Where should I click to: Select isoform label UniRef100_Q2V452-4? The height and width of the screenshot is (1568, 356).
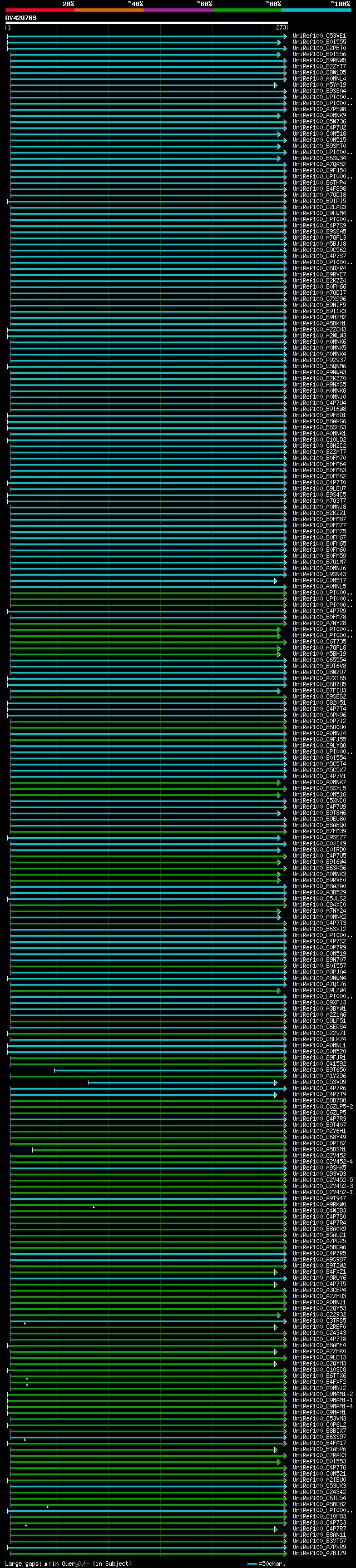323,1161
